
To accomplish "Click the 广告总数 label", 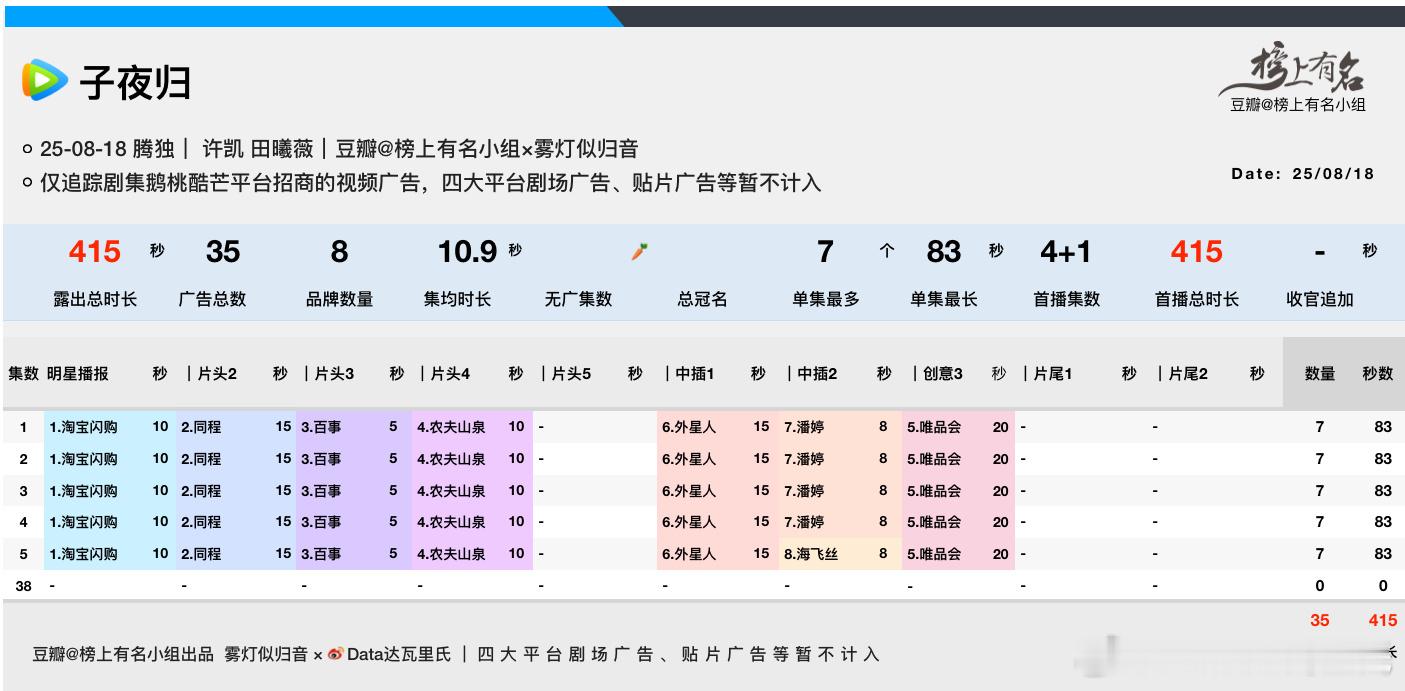I will [213, 299].
